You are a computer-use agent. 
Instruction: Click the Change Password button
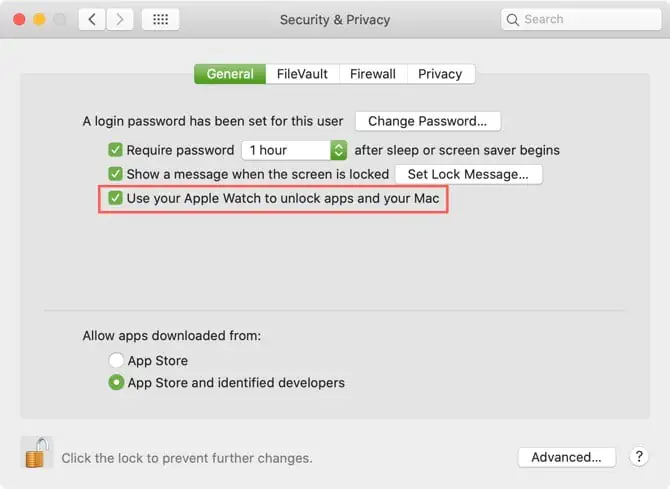click(x=427, y=121)
